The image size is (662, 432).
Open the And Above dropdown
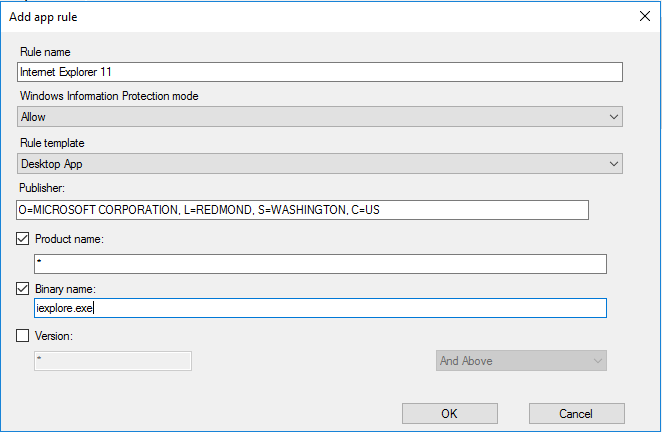coord(521,361)
